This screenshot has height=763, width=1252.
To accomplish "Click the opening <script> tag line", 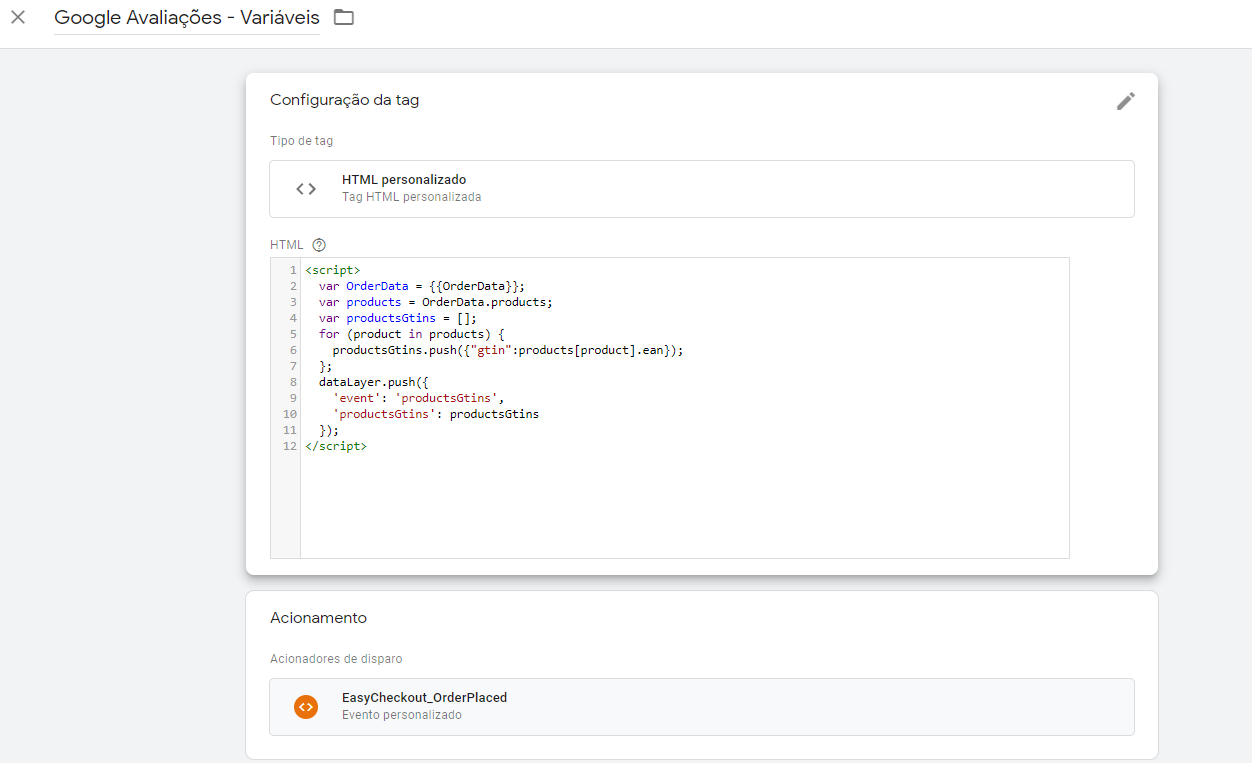I will coord(333,270).
